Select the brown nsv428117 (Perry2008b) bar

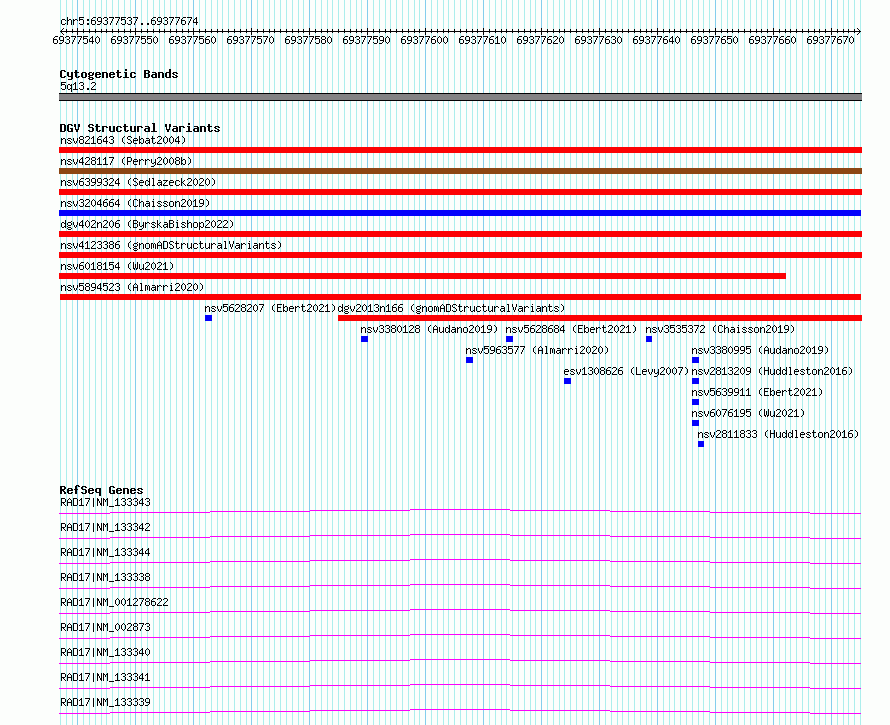[x=460, y=171]
